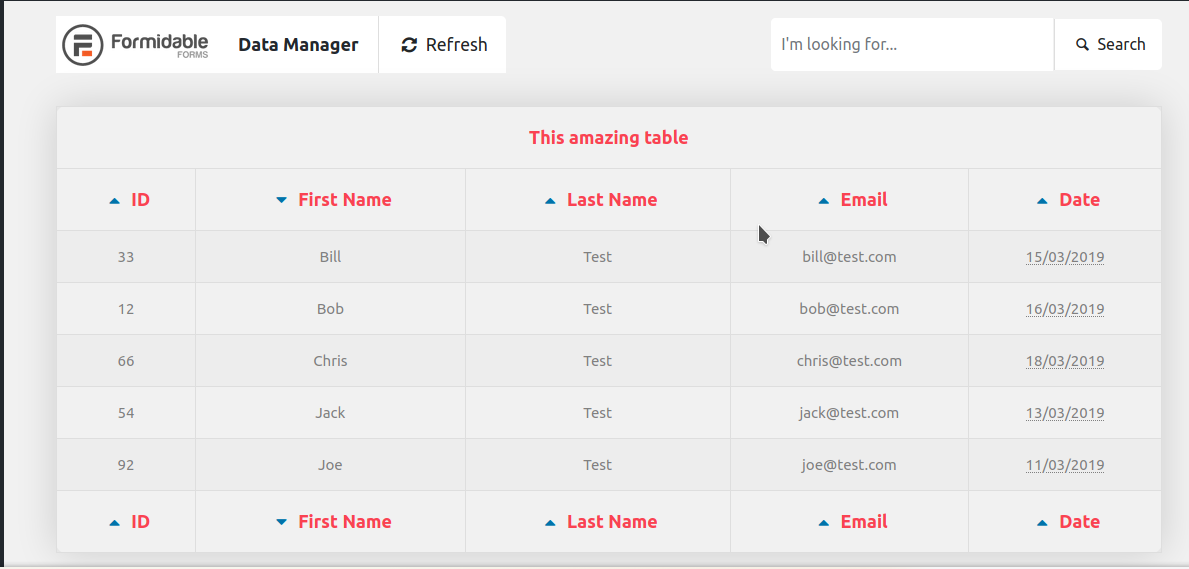Viewport: 1189px width, 569px height.
Task: Select first name cell Bob
Action: click(x=331, y=309)
